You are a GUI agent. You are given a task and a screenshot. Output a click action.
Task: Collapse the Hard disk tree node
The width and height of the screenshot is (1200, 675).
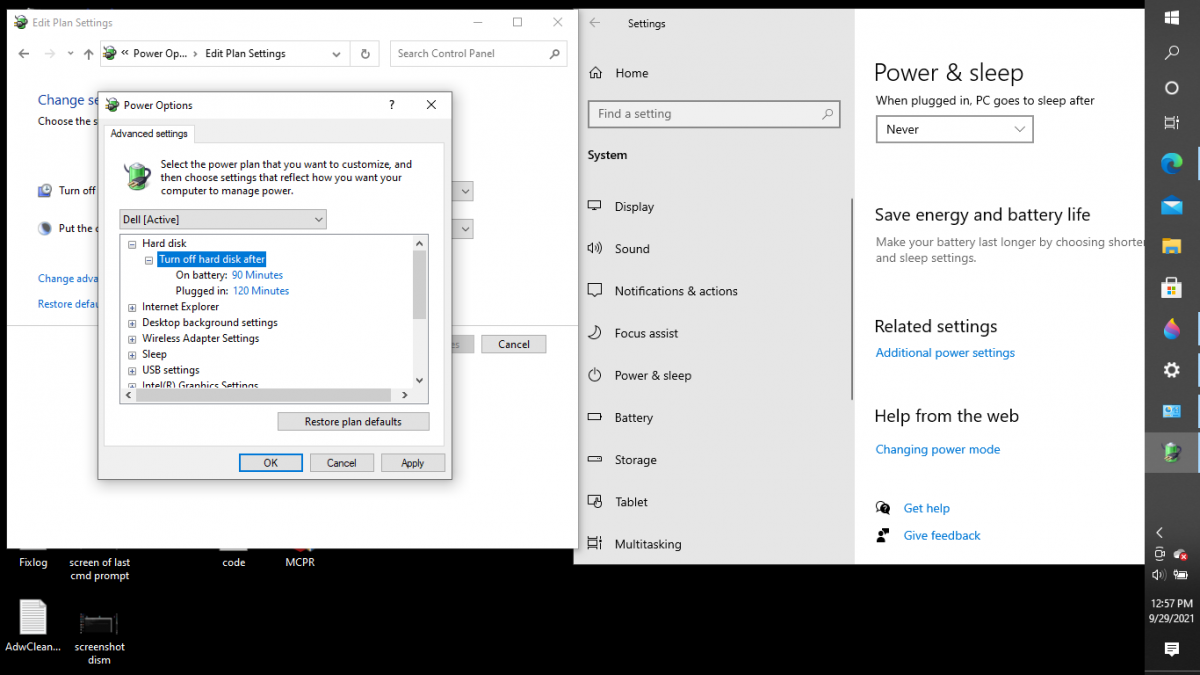132,244
